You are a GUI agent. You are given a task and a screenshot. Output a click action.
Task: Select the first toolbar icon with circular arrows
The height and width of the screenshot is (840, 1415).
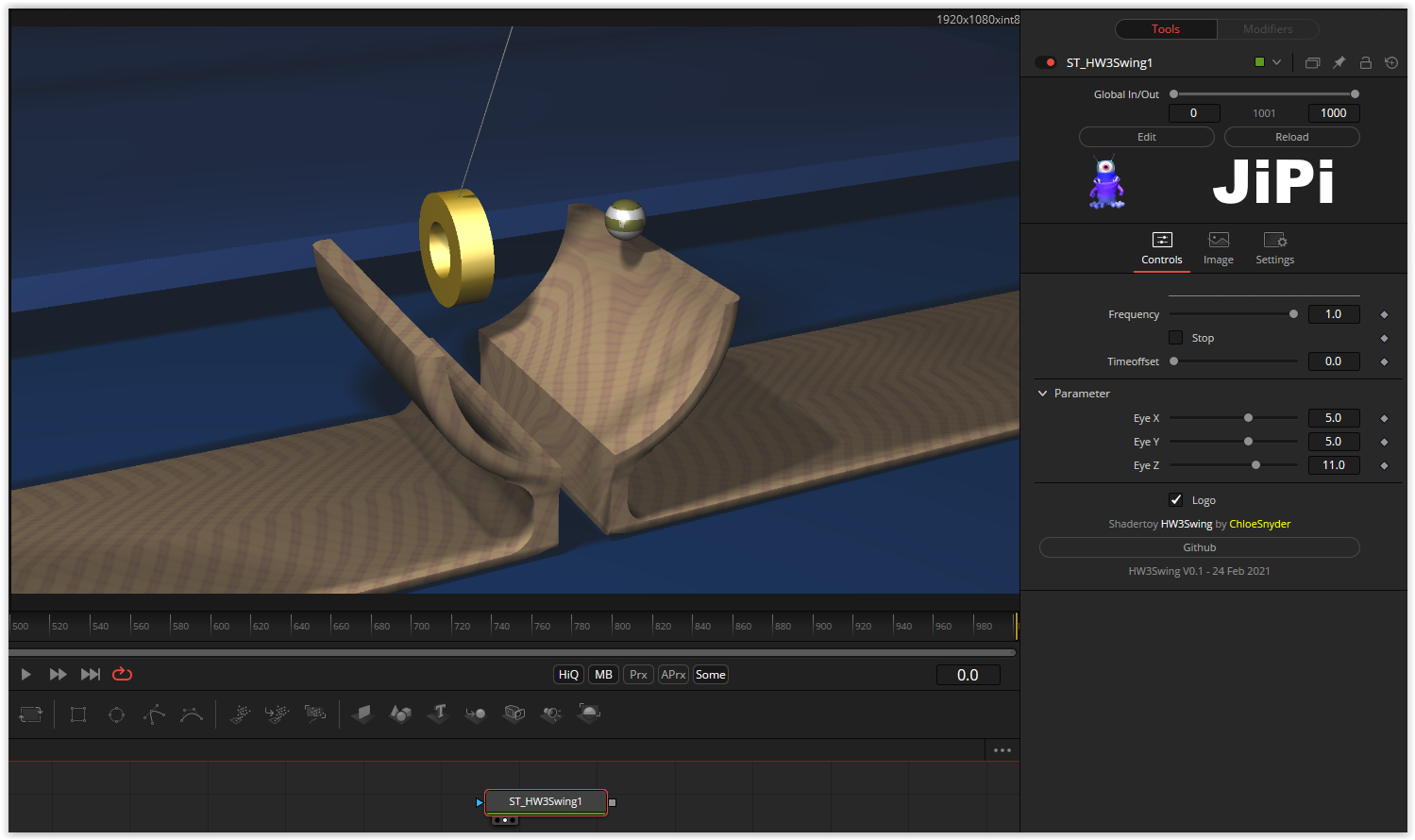pos(31,714)
